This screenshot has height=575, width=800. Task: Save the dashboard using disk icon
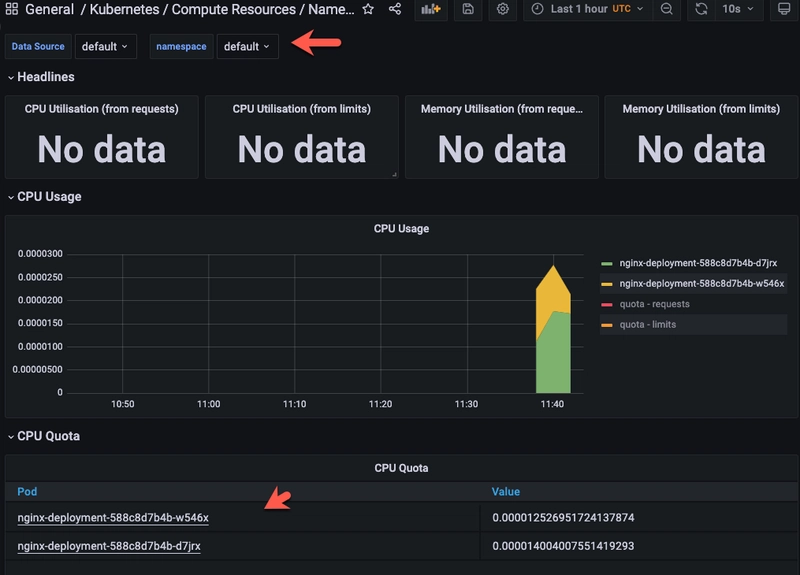pyautogui.click(x=468, y=9)
